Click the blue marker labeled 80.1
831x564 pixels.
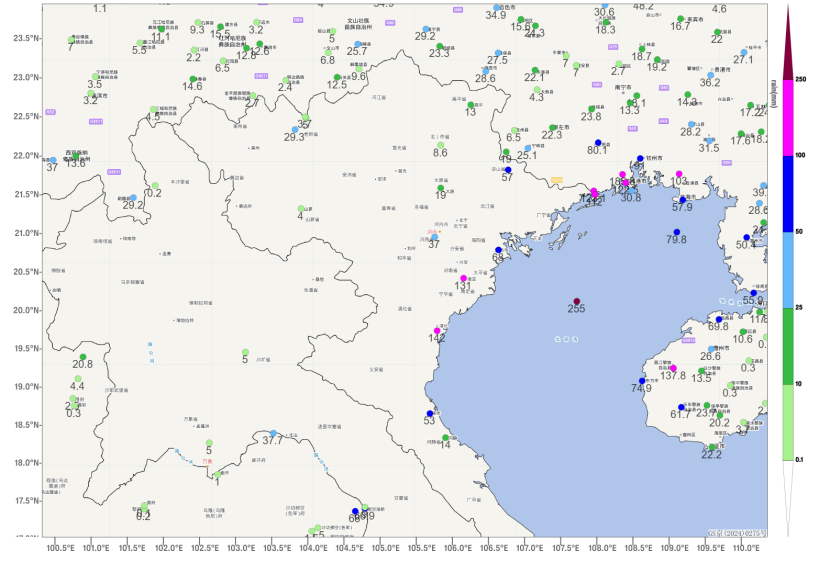(598, 143)
